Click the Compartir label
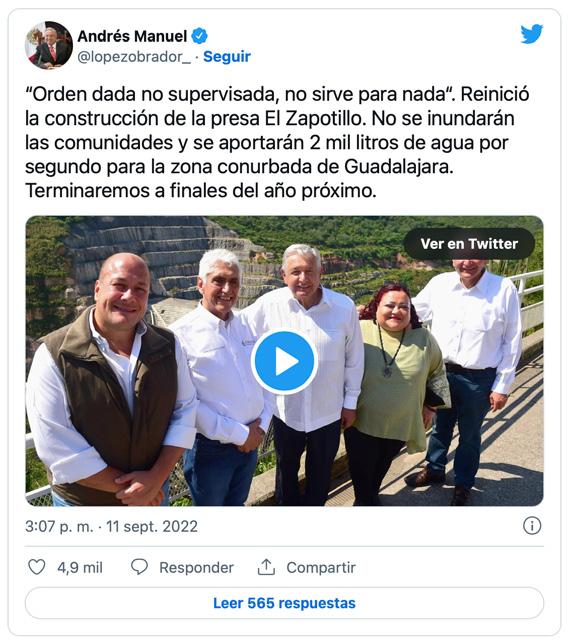Viewport: 568px width, 642px height. 321,567
